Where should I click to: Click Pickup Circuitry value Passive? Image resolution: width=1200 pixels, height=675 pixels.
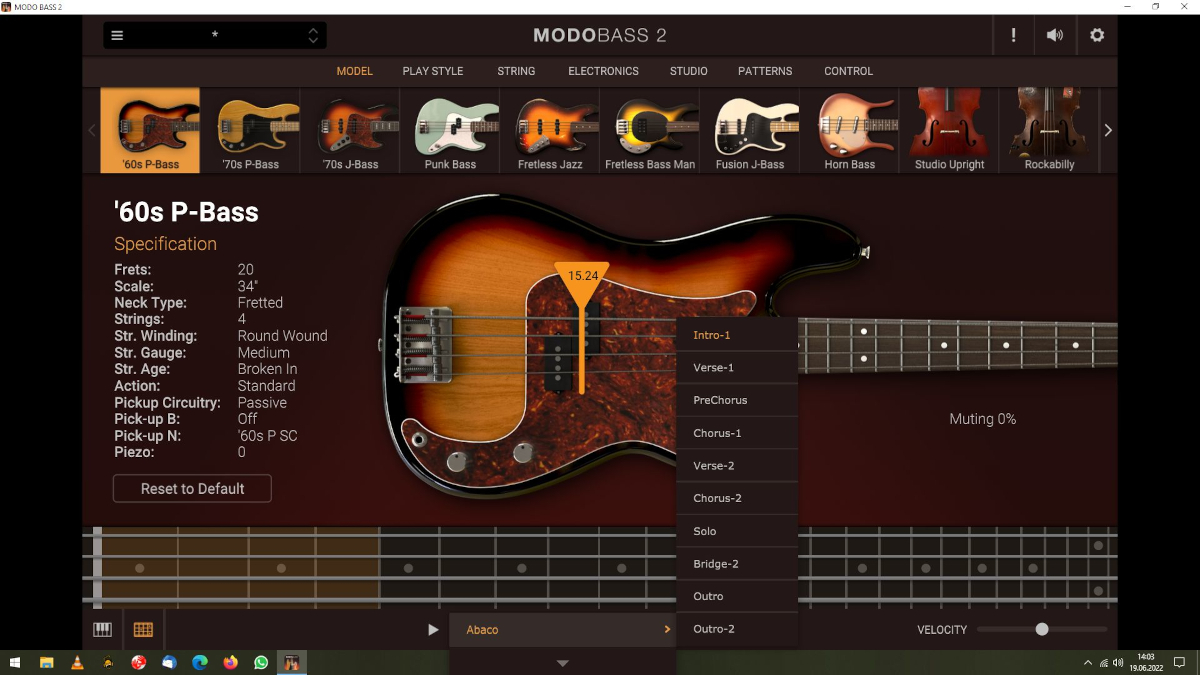click(262, 402)
